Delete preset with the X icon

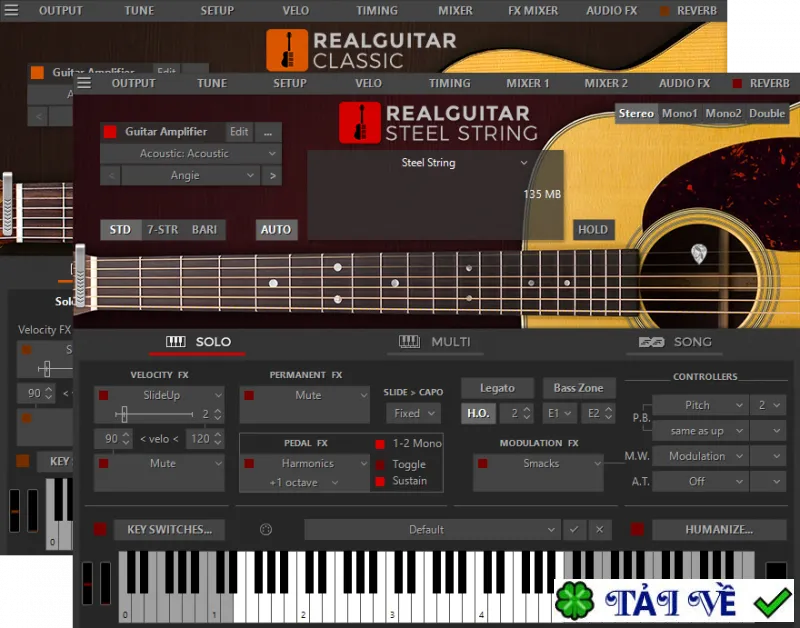[599, 530]
